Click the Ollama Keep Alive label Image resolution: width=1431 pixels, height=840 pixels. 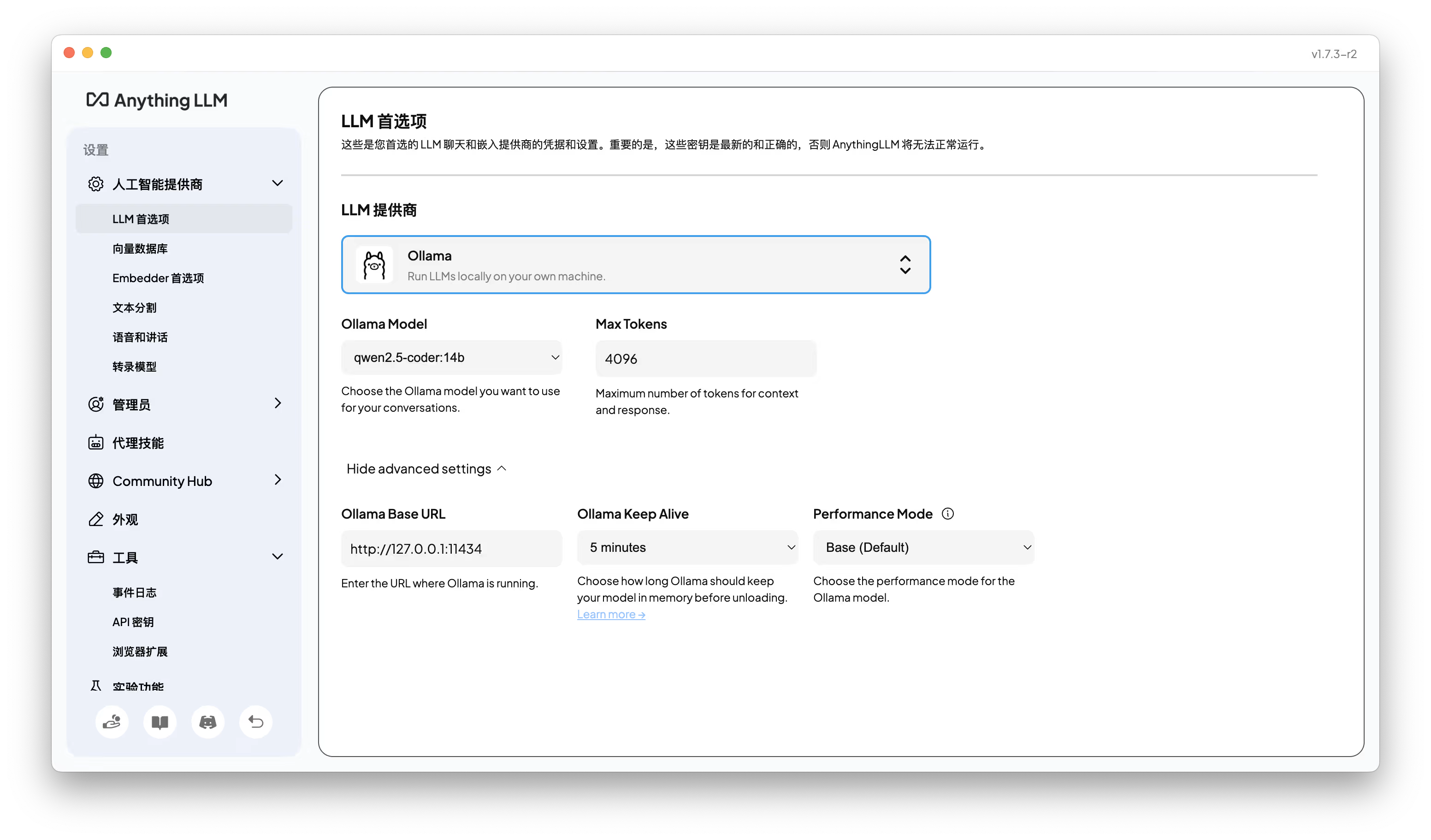pyautogui.click(x=633, y=514)
